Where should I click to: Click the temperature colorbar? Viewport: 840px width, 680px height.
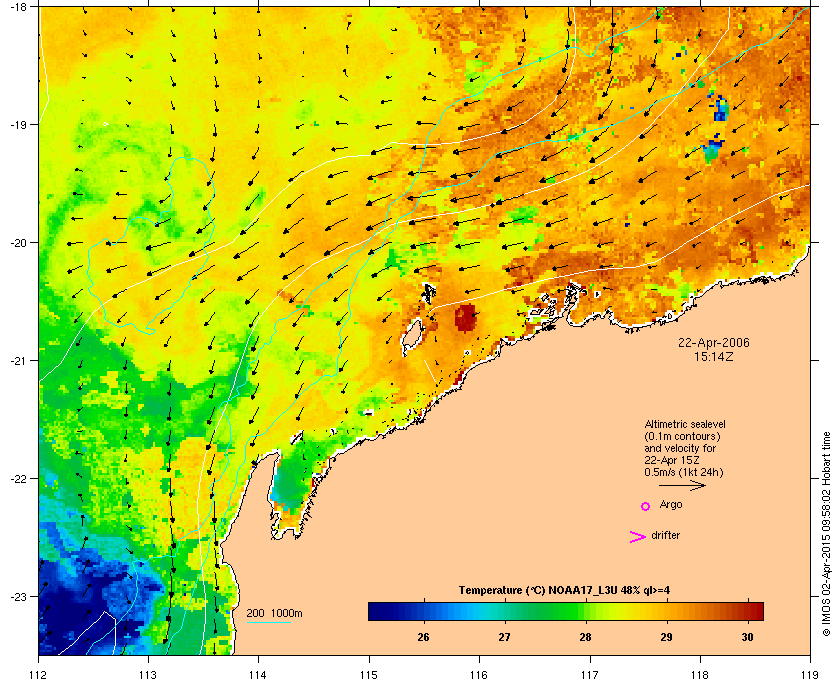[x=566, y=611]
